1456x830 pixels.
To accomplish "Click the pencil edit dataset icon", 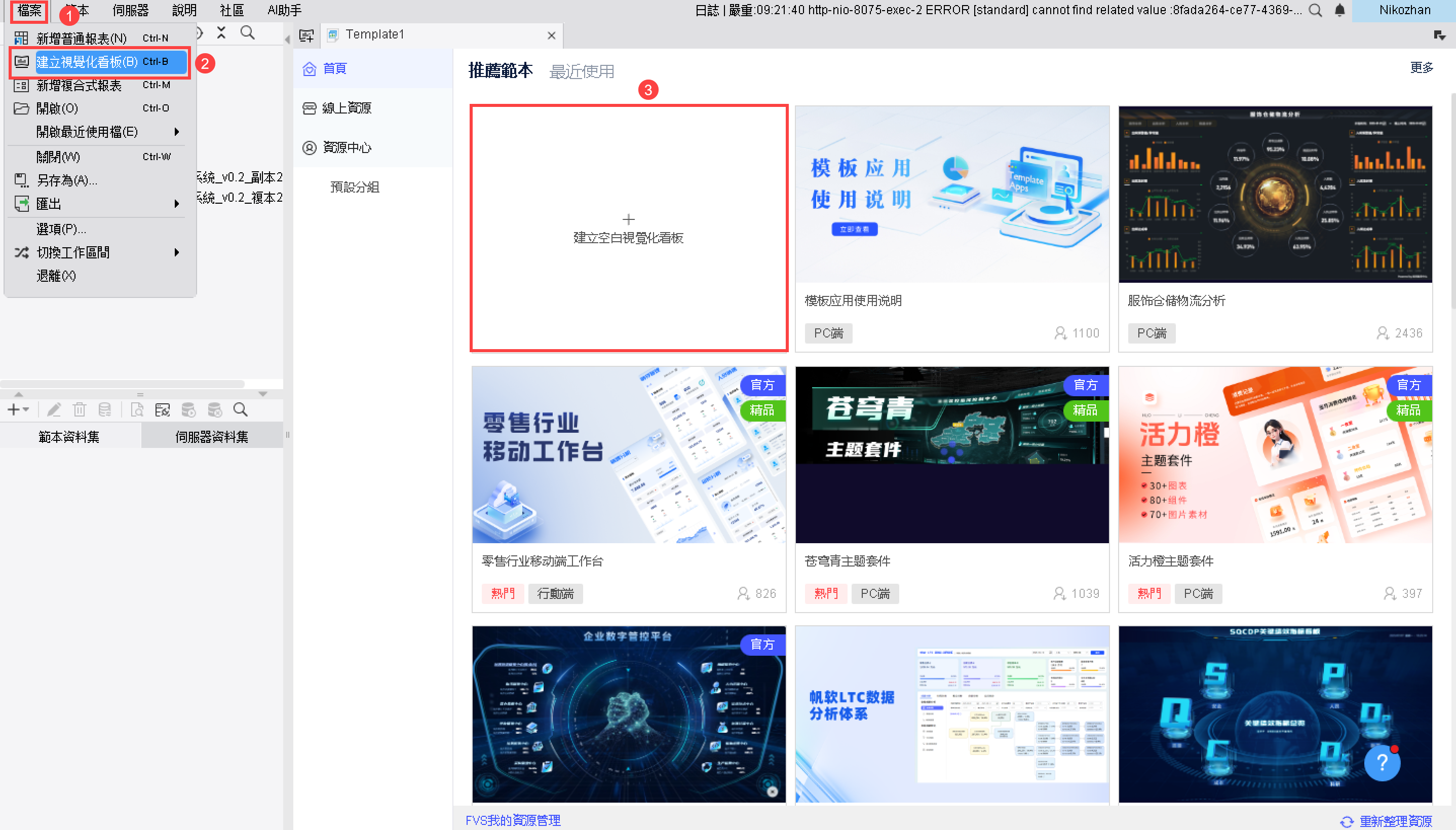I will pos(54,409).
